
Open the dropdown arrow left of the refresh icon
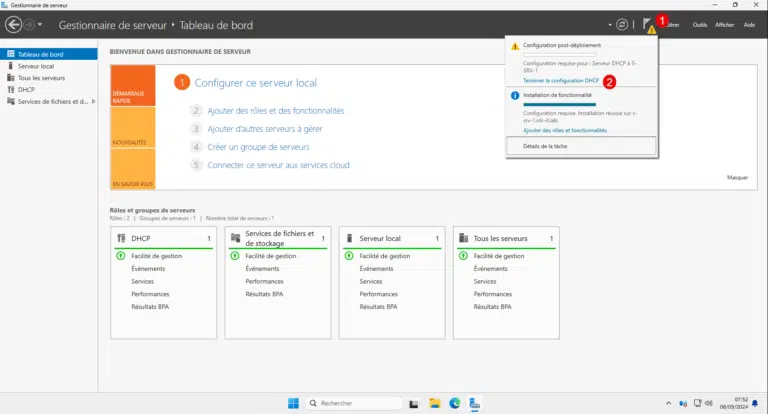click(x=610, y=25)
